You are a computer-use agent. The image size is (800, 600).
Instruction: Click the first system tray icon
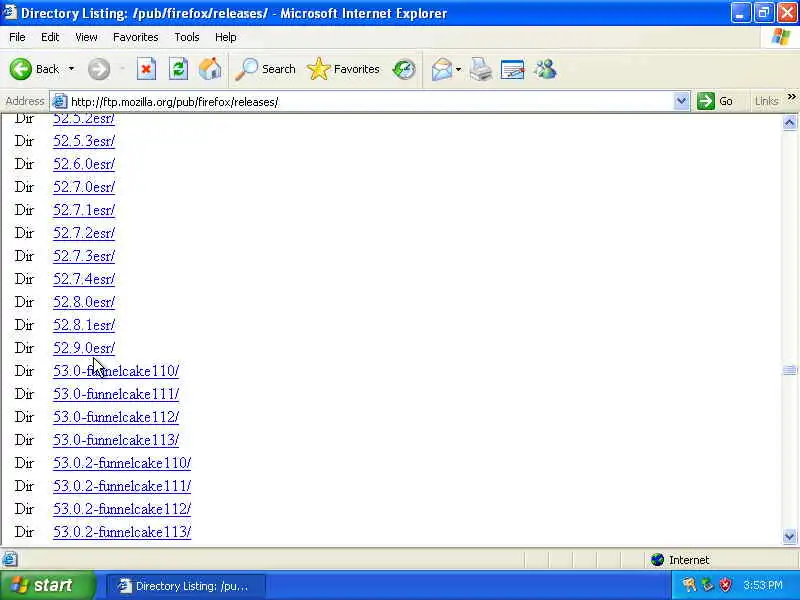point(689,585)
